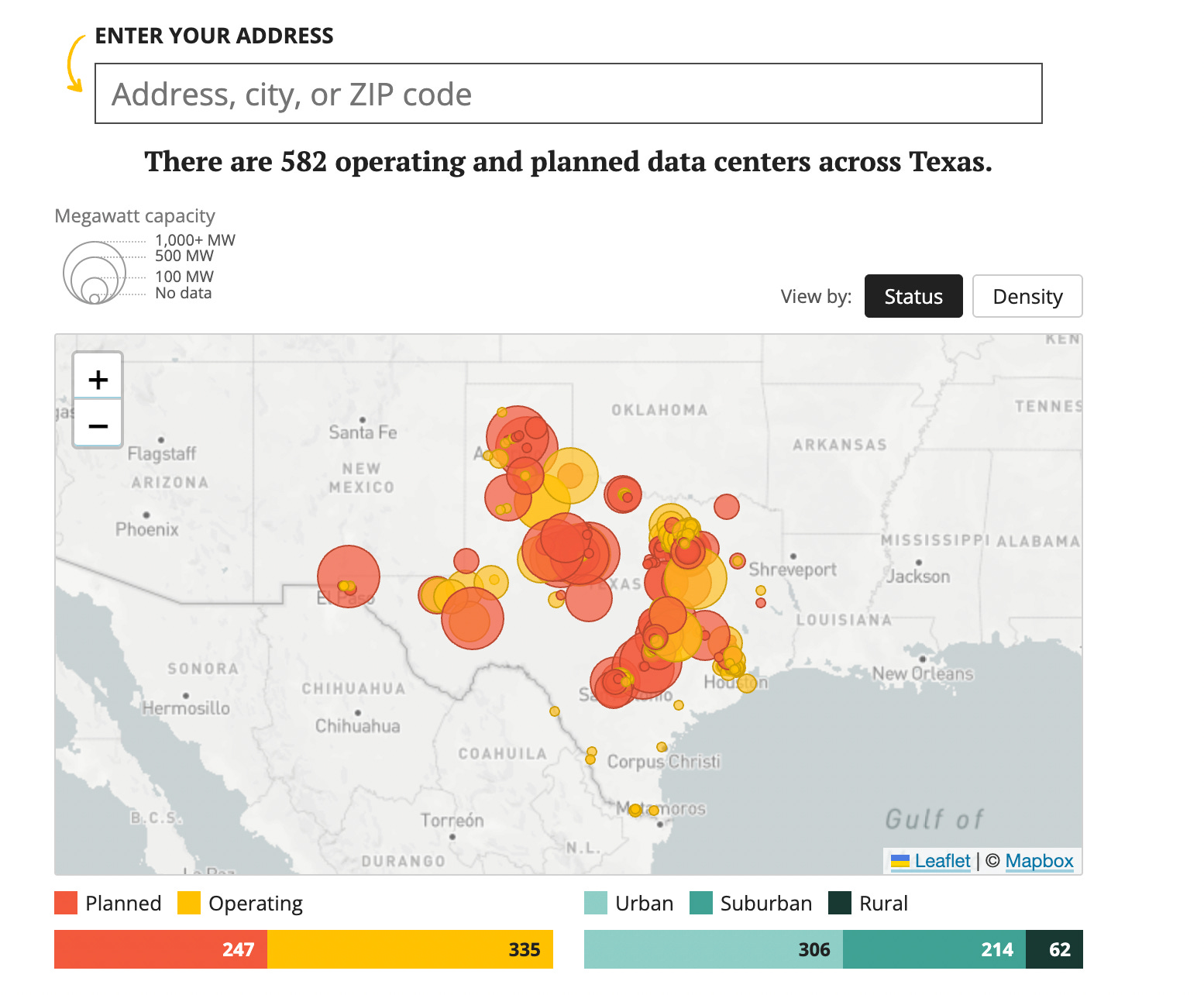Switch map view to Status
1204x995 pixels.
(913, 296)
